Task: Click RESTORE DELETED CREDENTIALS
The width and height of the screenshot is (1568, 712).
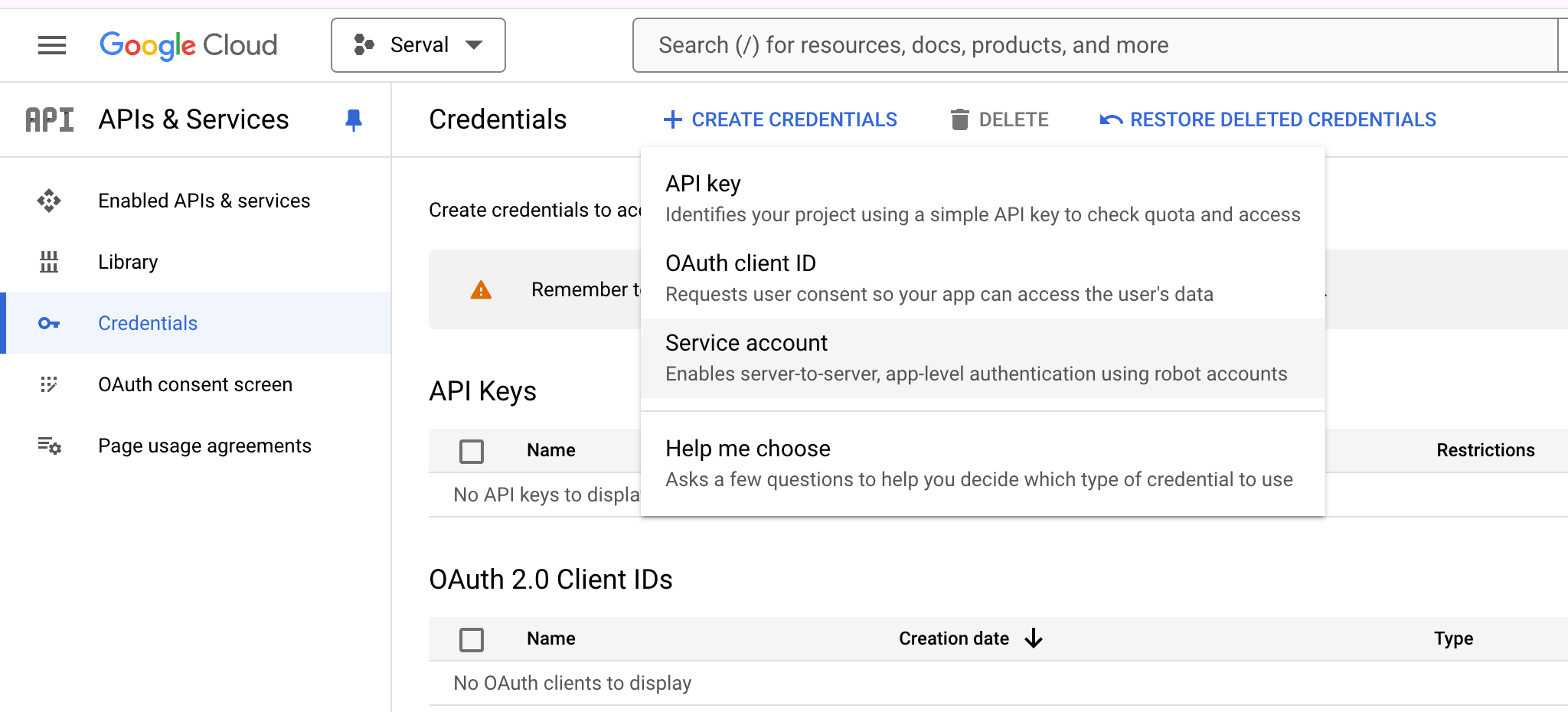Action: point(1268,119)
